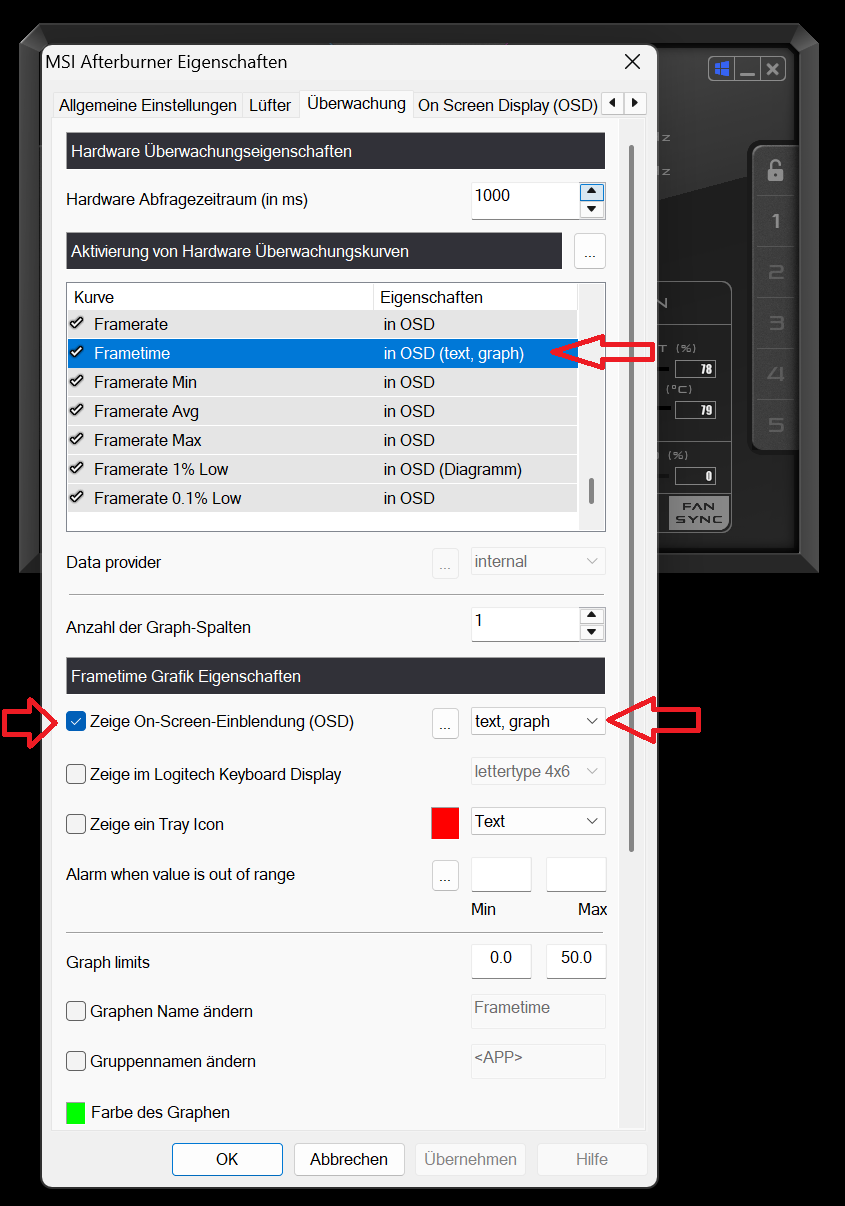Screen dimensions: 845x1206
Task: Open the On Screen Display (OSD) tab
Action: [x=507, y=105]
